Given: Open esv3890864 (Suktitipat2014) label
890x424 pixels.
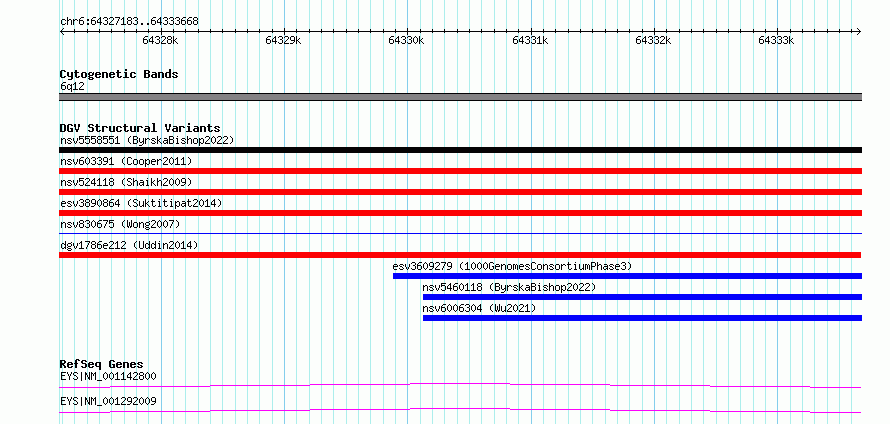Looking at the screenshot, I should (x=141, y=203).
